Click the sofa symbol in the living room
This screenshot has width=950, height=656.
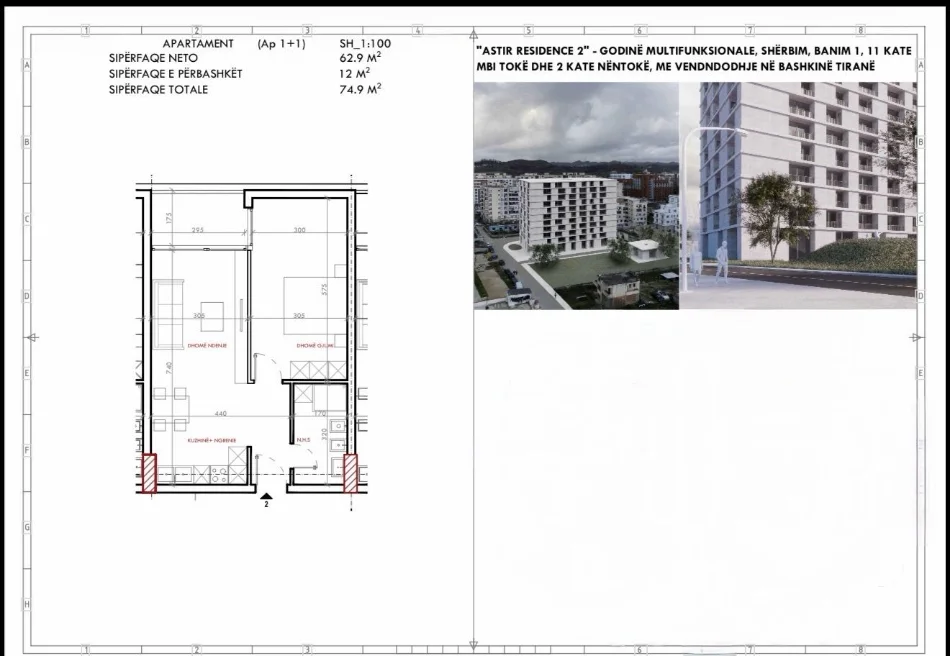click(168, 314)
